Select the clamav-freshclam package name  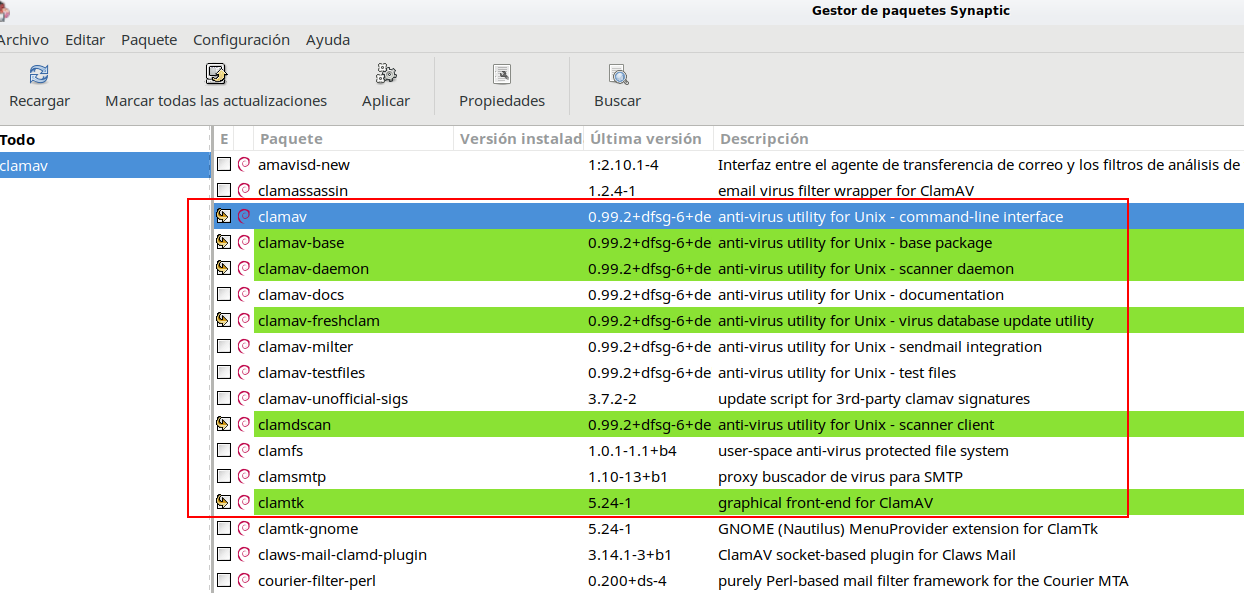pyautogui.click(x=319, y=321)
